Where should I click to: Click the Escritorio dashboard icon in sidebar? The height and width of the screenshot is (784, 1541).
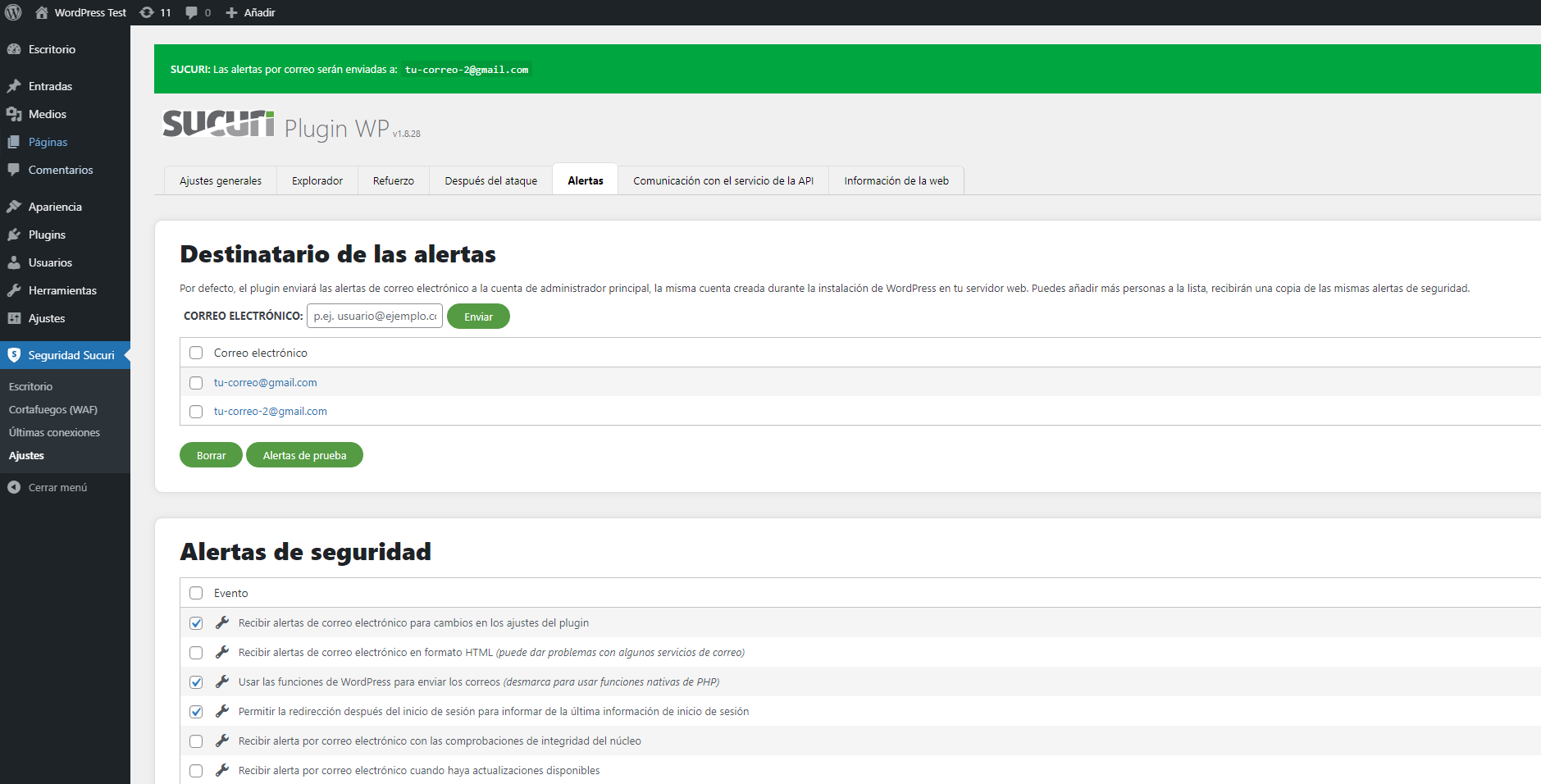tap(14, 49)
